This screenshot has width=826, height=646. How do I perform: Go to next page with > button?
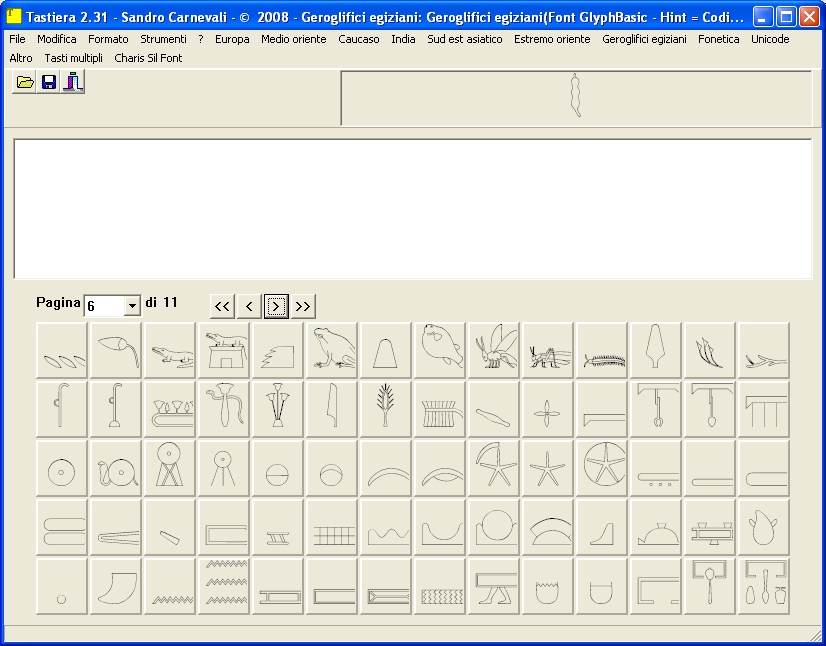(x=276, y=306)
